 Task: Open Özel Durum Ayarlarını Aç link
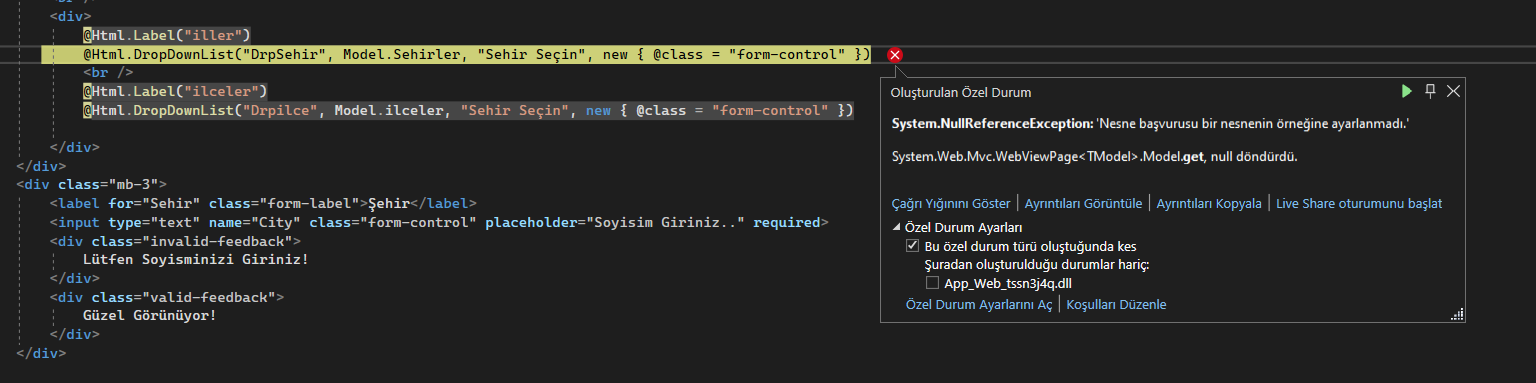coord(979,304)
